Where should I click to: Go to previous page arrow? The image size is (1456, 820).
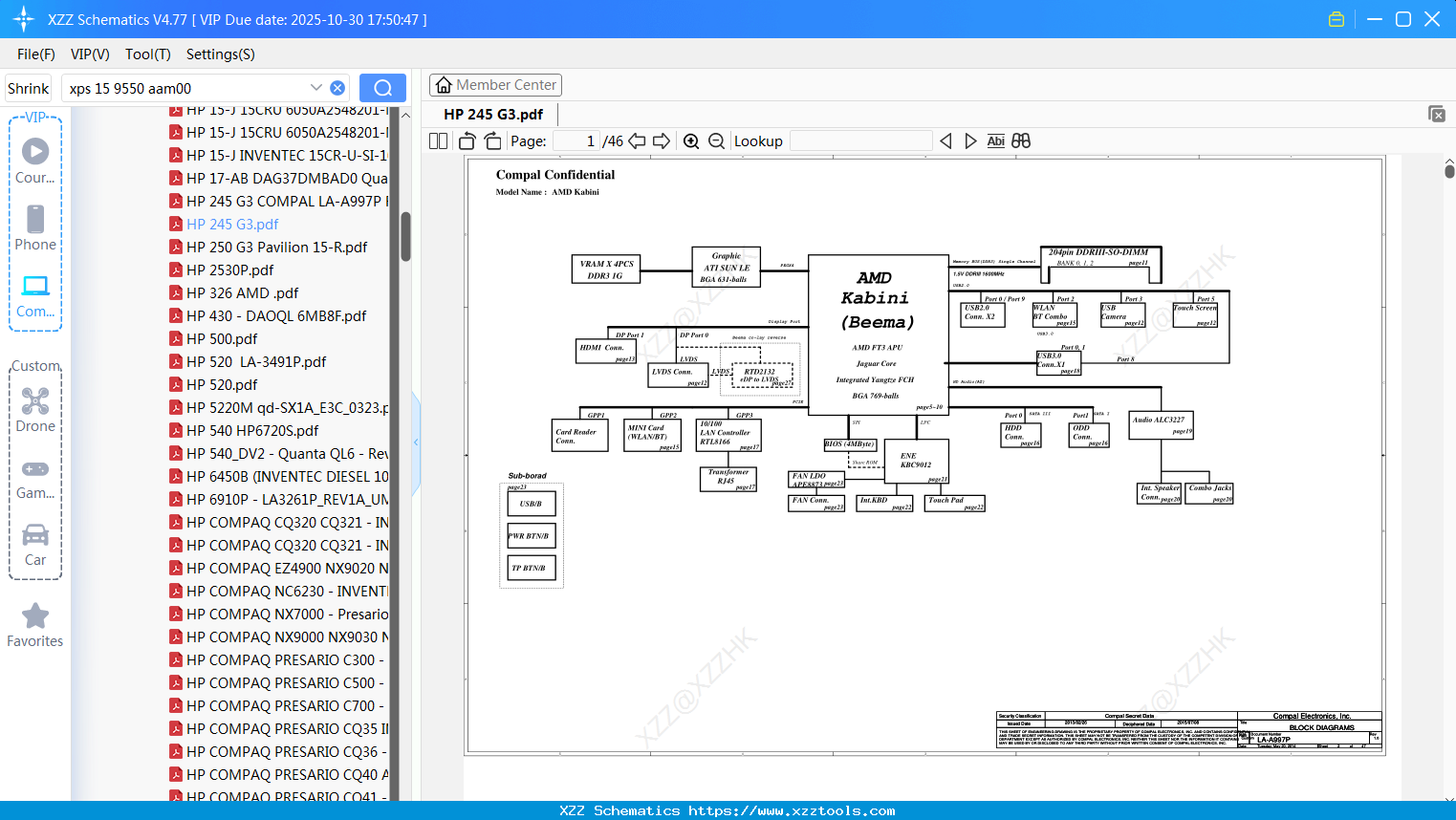tap(637, 141)
